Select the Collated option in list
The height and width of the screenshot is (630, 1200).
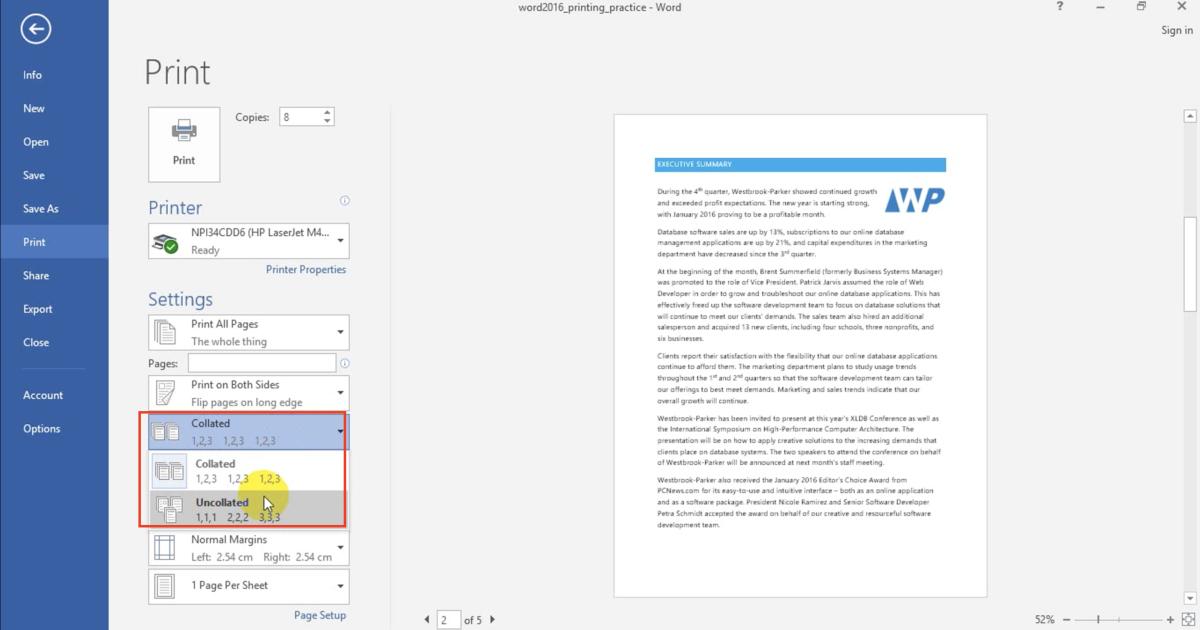pos(246,470)
